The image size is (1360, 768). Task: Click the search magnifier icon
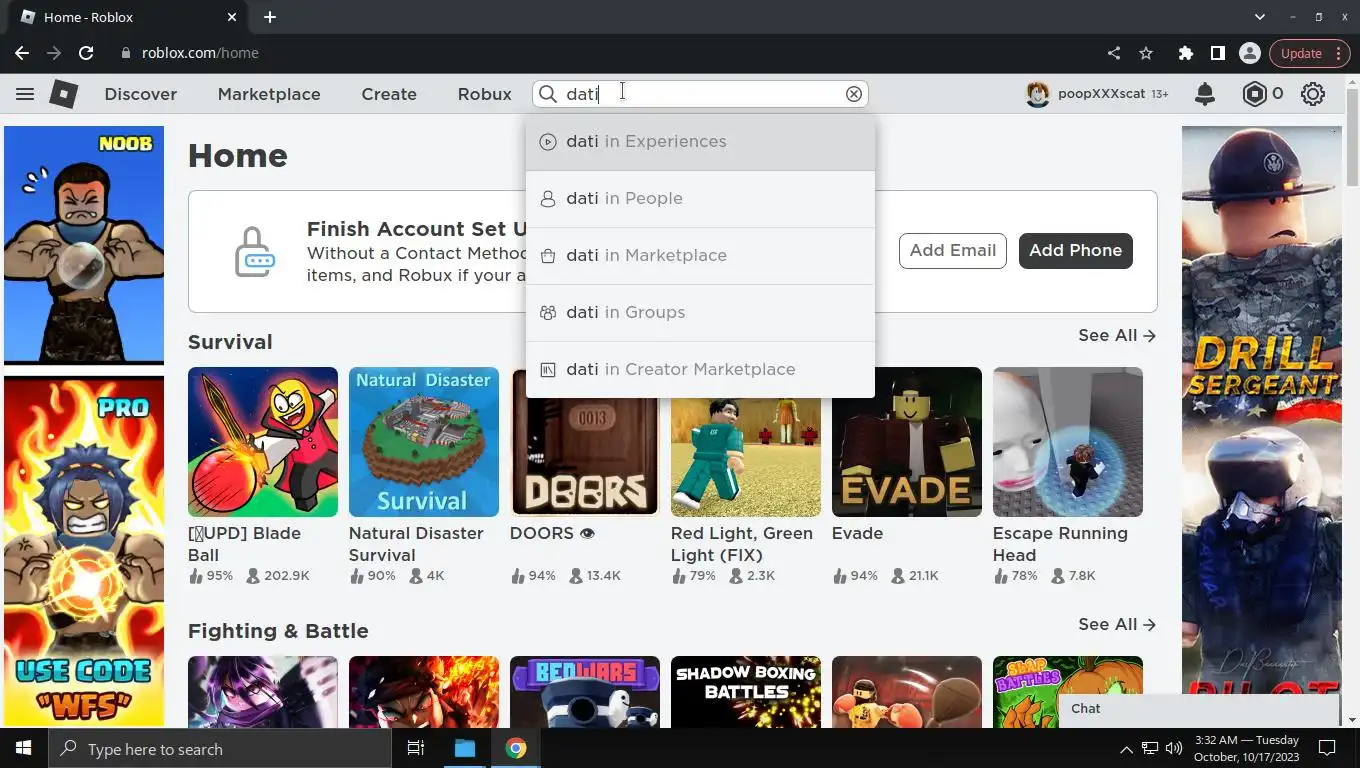tap(548, 94)
